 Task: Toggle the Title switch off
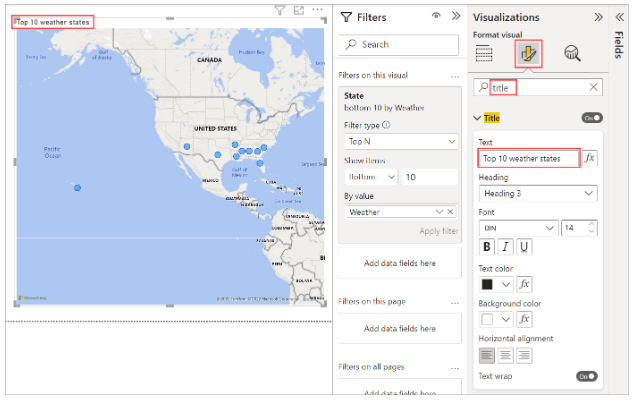[x=590, y=118]
